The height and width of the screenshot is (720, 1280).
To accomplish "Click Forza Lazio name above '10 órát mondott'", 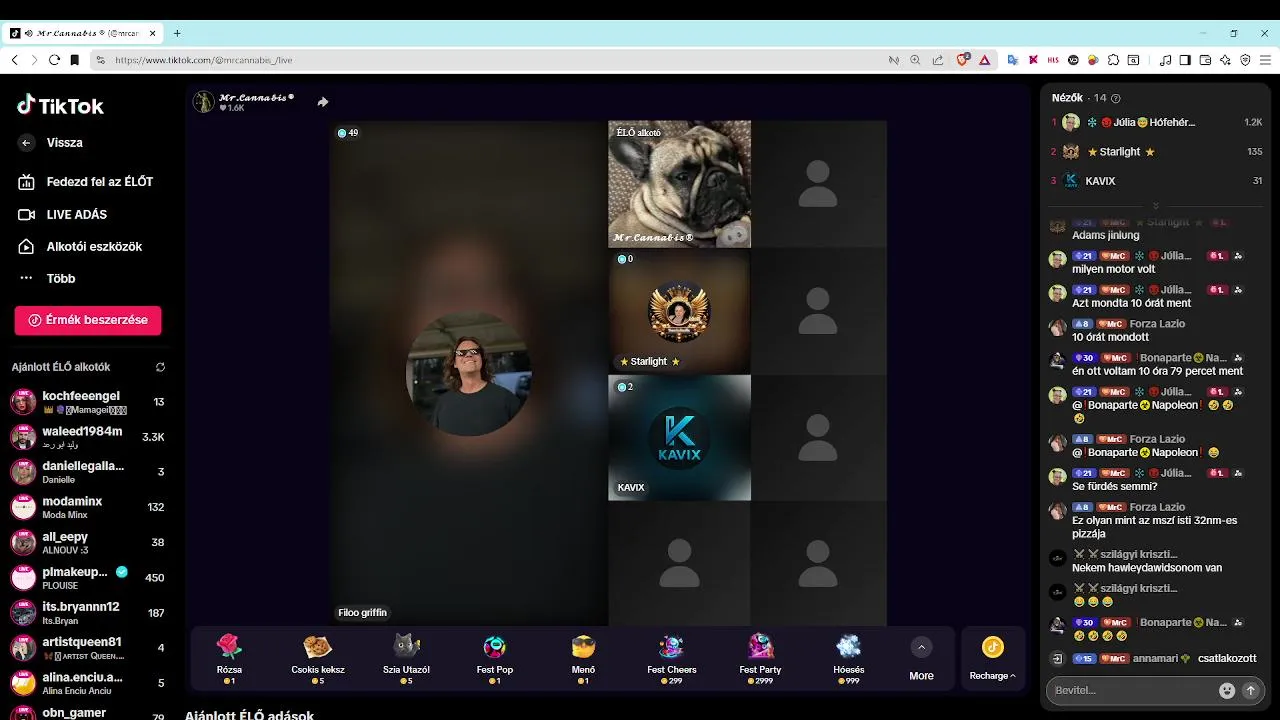I will pos(1157,324).
